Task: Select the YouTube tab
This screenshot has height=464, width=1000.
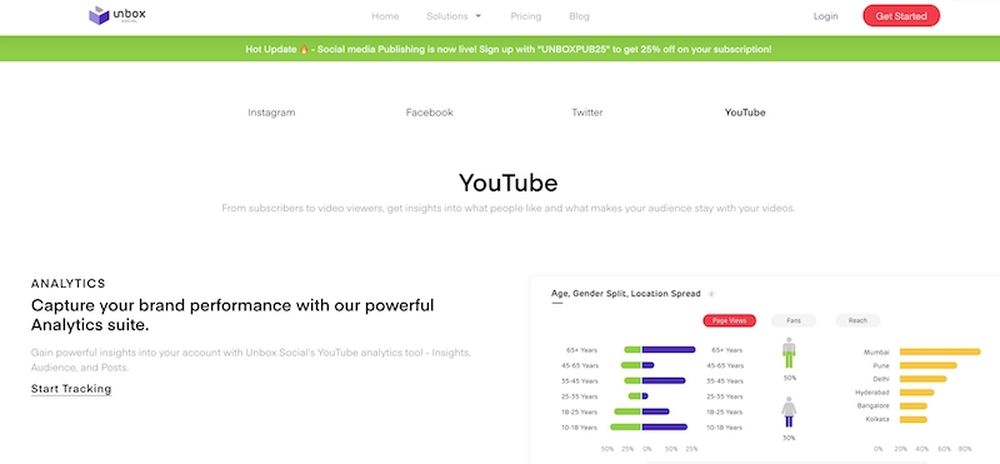Action: 745,113
